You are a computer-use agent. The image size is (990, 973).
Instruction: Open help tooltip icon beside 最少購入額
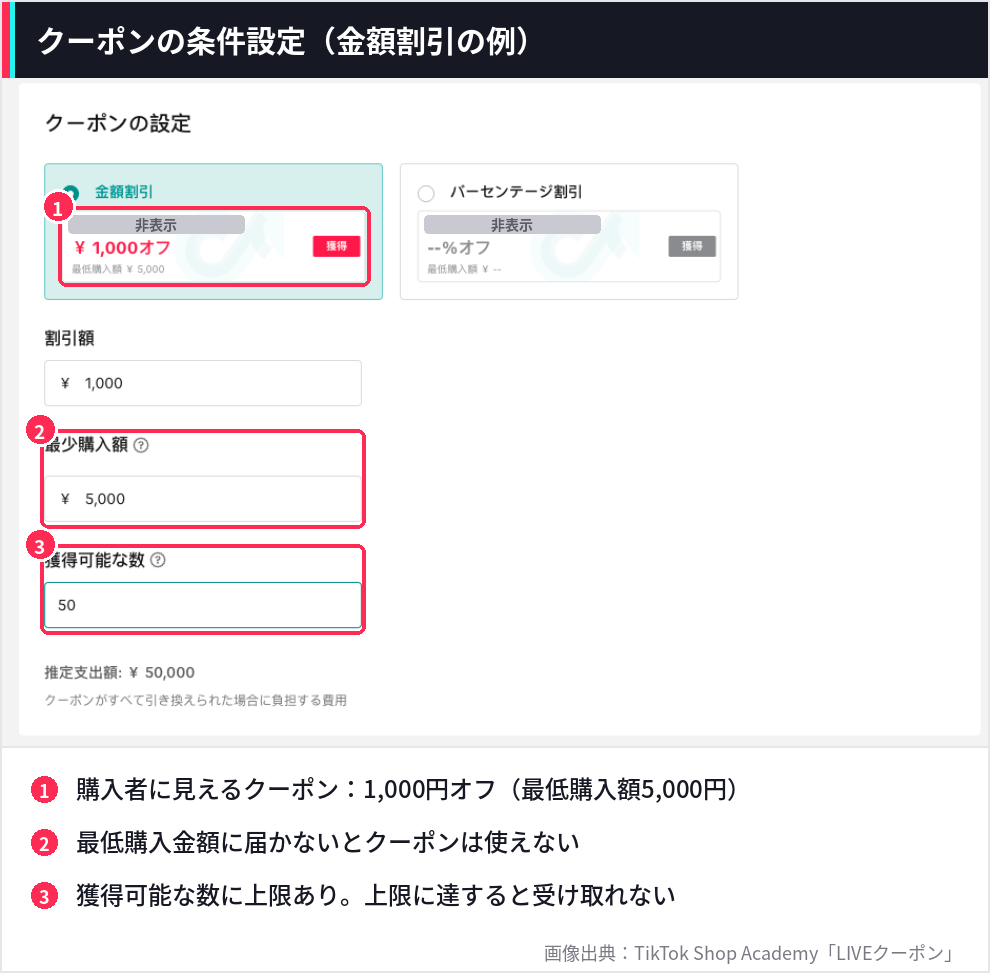tap(141, 445)
